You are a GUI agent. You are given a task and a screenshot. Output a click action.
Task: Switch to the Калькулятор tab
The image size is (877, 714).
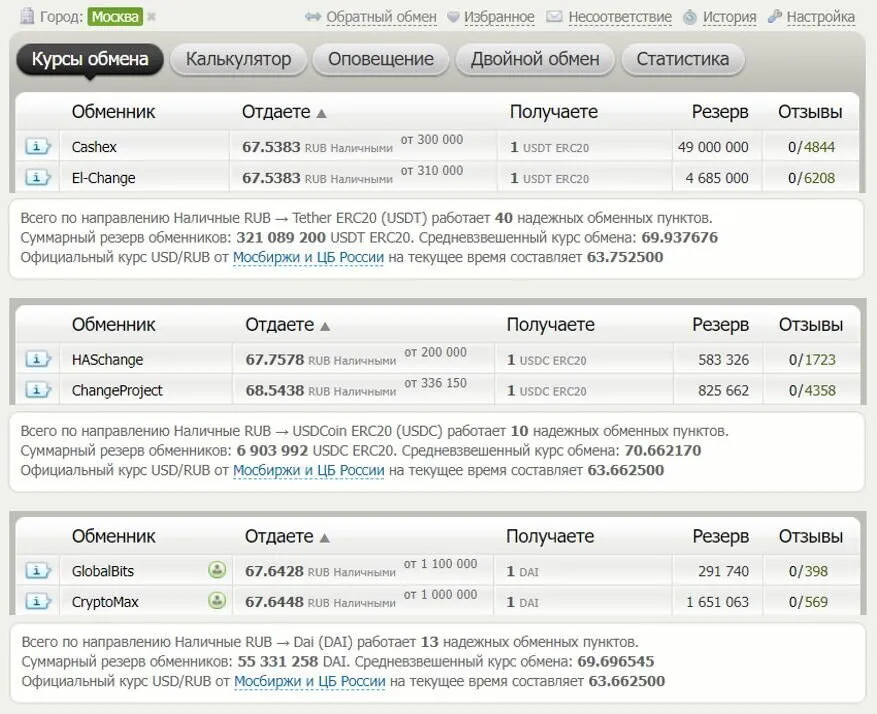[238, 59]
